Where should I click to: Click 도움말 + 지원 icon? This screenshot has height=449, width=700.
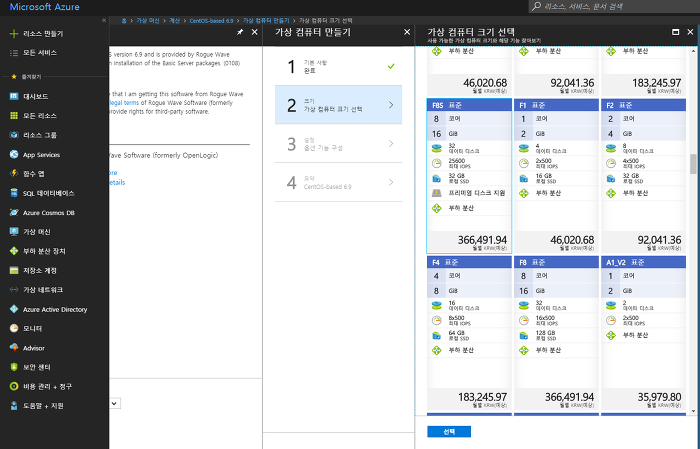click(x=14, y=406)
